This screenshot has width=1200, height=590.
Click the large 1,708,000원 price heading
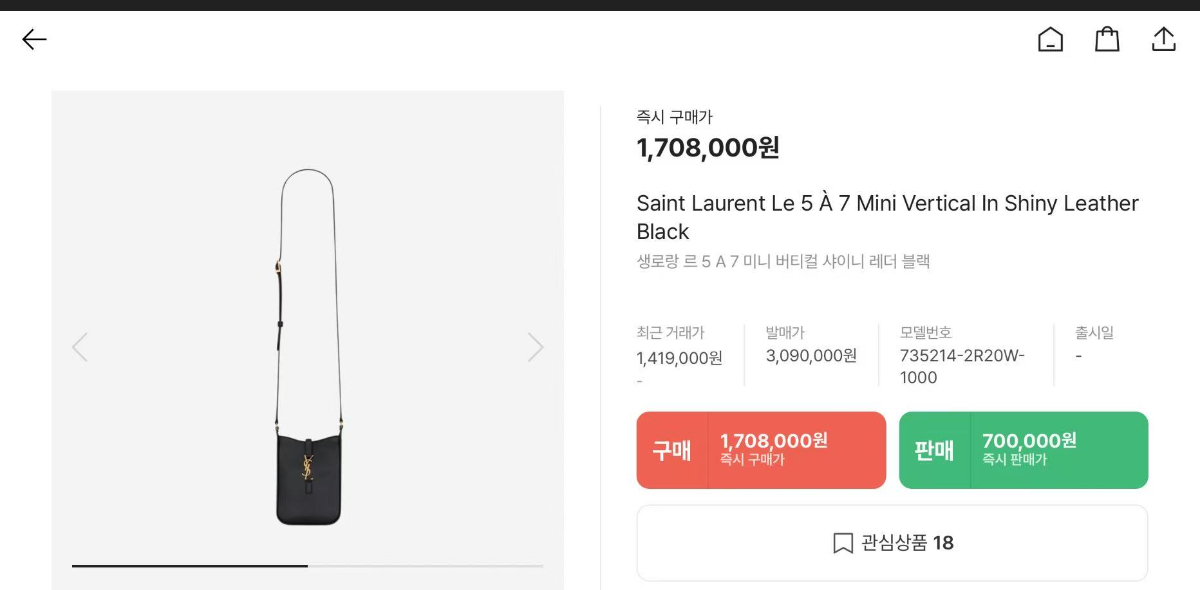tap(708, 148)
